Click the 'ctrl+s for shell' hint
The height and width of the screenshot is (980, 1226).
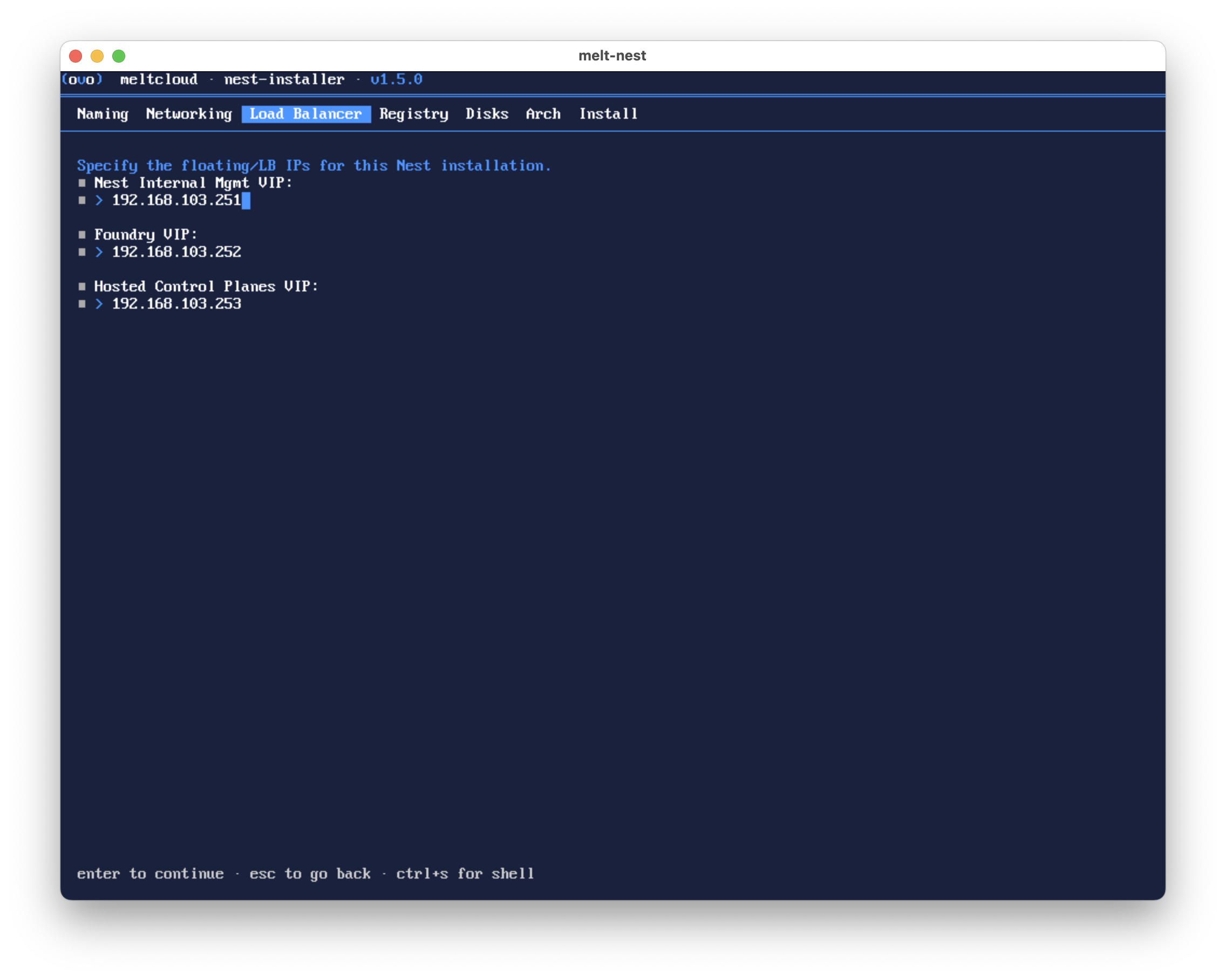[x=465, y=874]
